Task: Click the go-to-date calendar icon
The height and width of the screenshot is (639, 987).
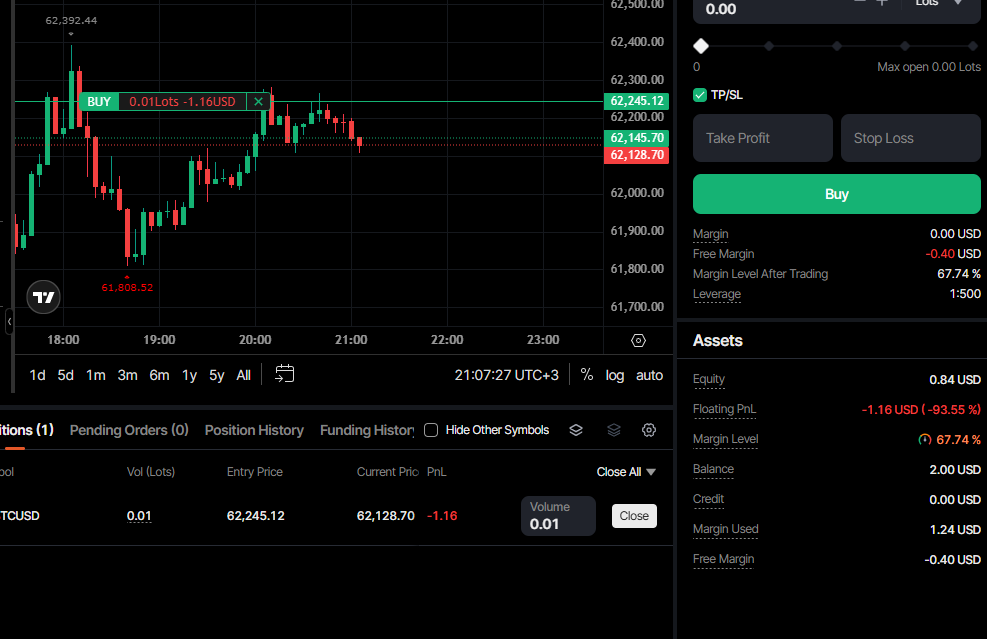Action: pyautogui.click(x=285, y=374)
